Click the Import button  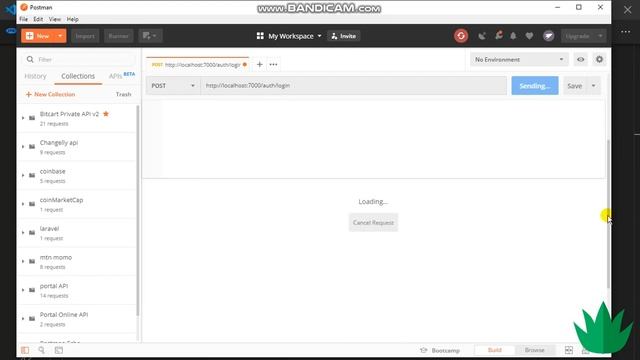85,36
